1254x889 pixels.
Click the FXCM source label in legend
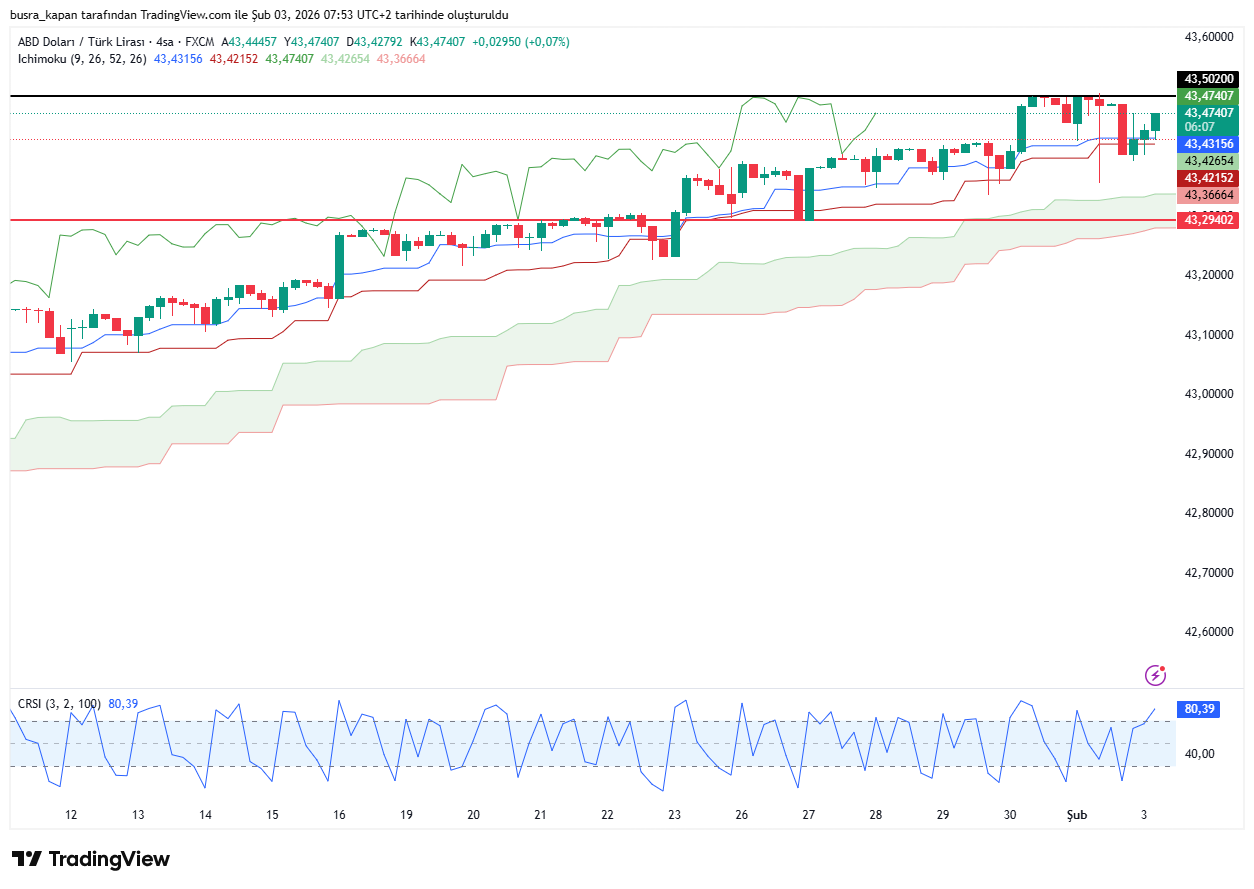pyautogui.click(x=200, y=42)
